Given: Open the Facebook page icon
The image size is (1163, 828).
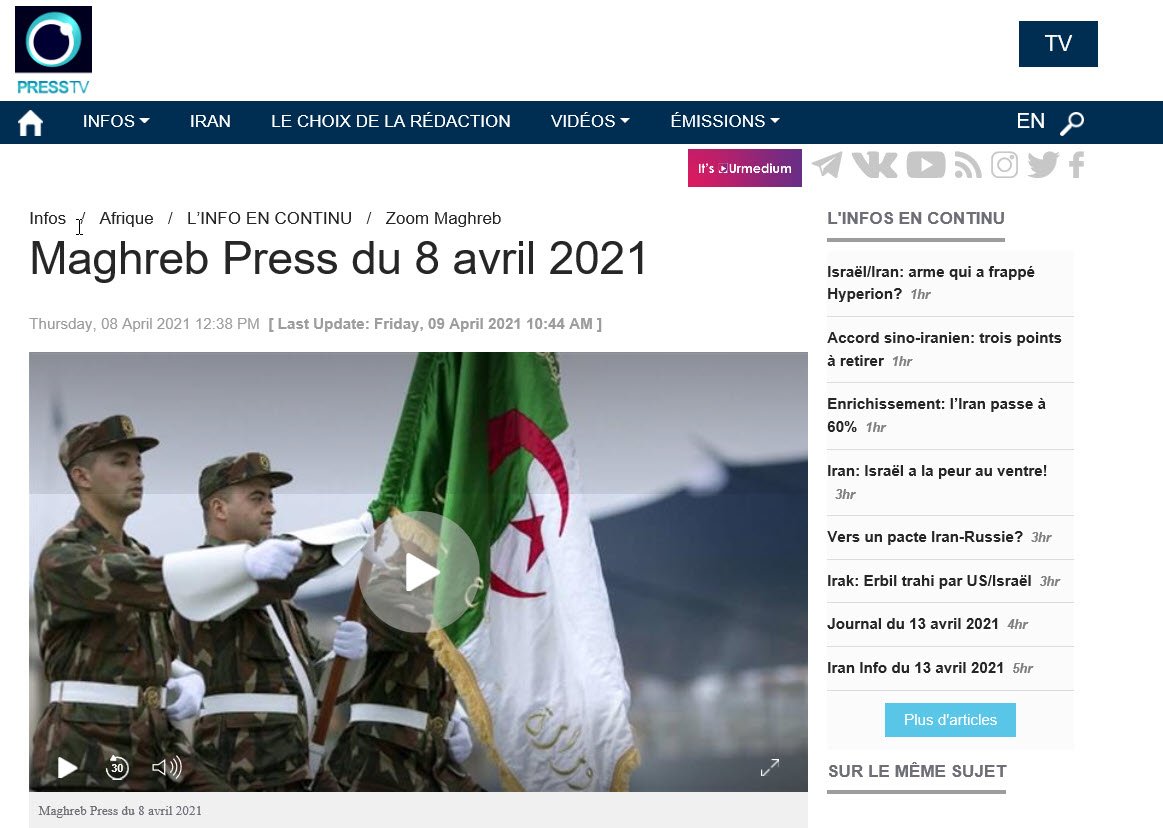Looking at the screenshot, I should (1077, 165).
